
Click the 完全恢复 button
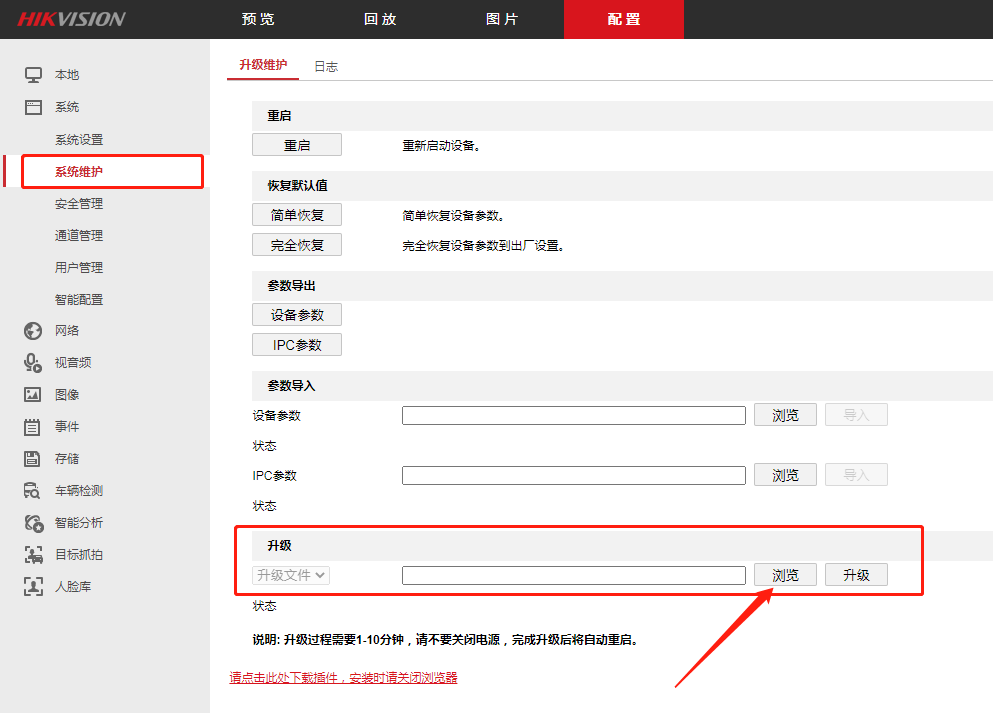pyautogui.click(x=297, y=245)
